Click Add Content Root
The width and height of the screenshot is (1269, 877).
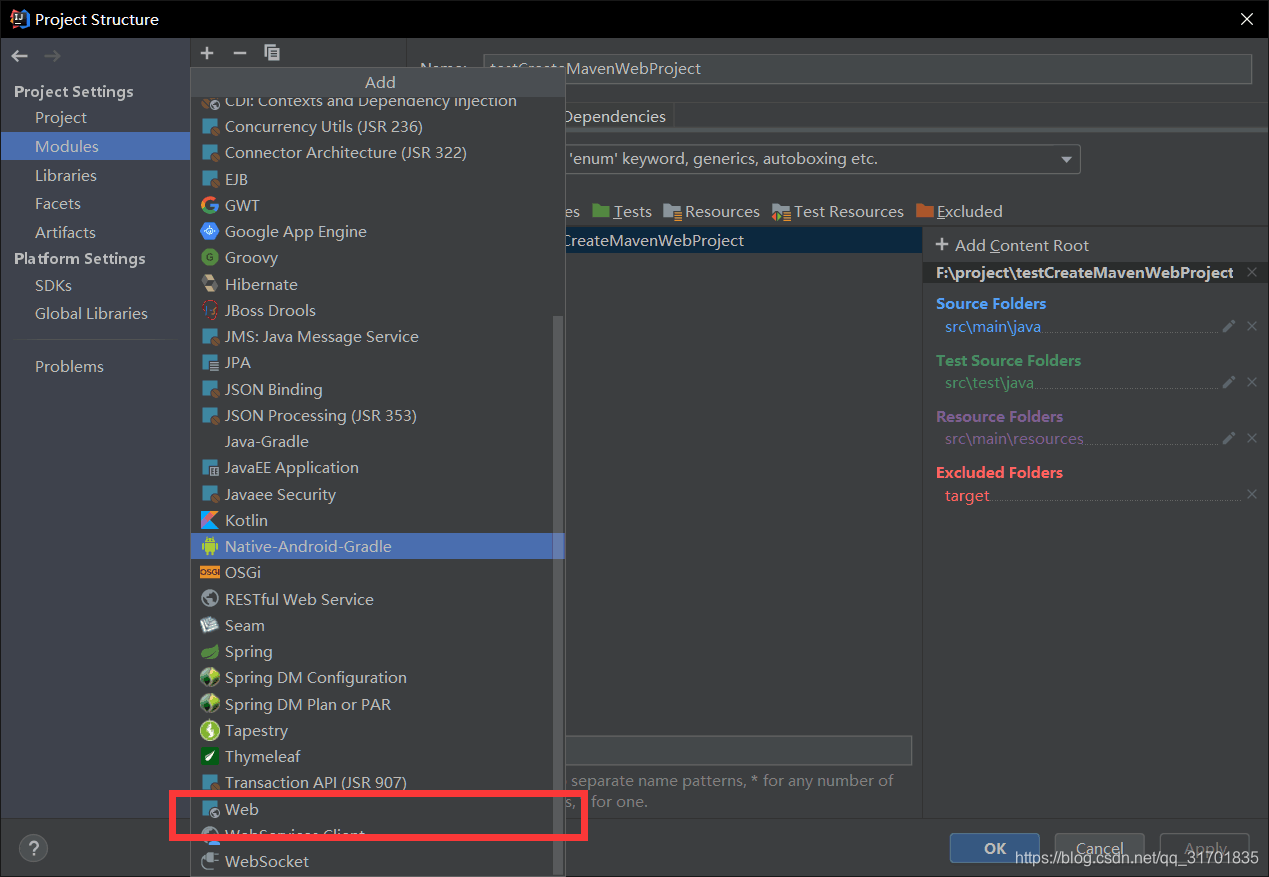pyautogui.click(x=1012, y=245)
